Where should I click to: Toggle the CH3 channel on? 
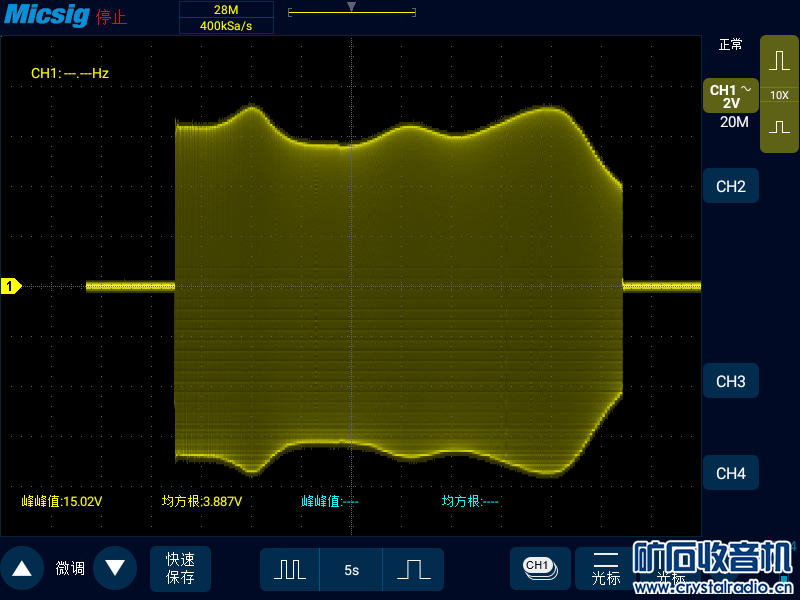click(730, 381)
